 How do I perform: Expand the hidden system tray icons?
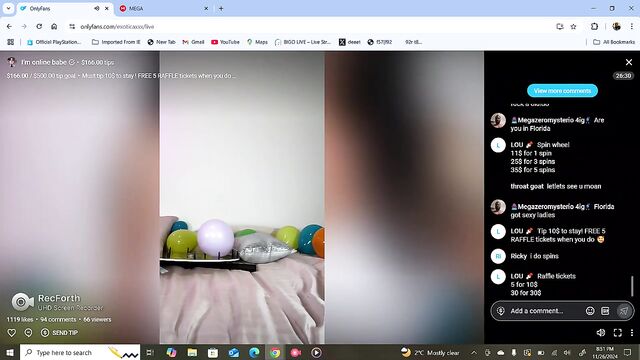[x=473, y=353]
